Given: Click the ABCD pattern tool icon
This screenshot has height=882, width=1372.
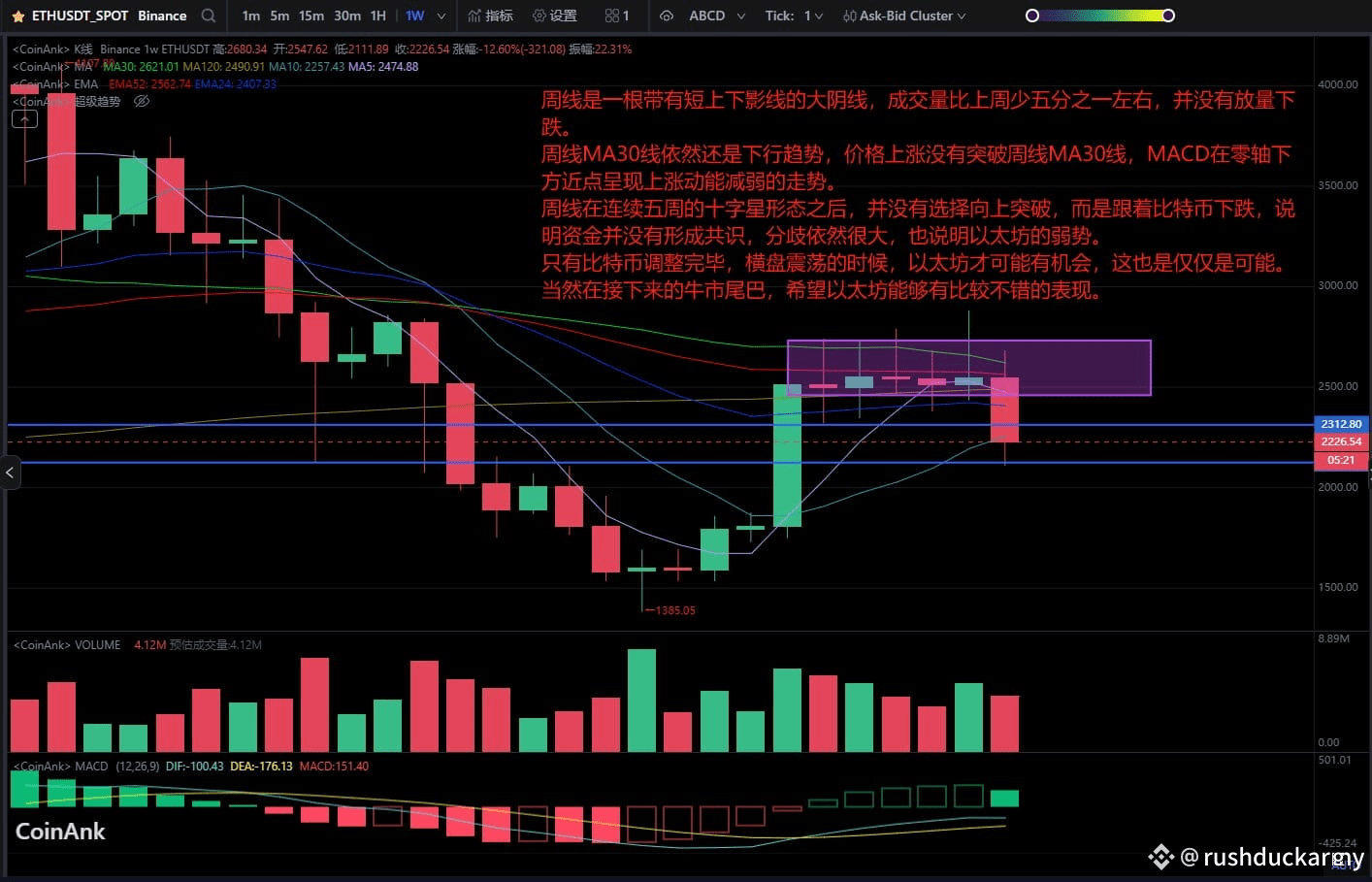Looking at the screenshot, I should pos(667,16).
